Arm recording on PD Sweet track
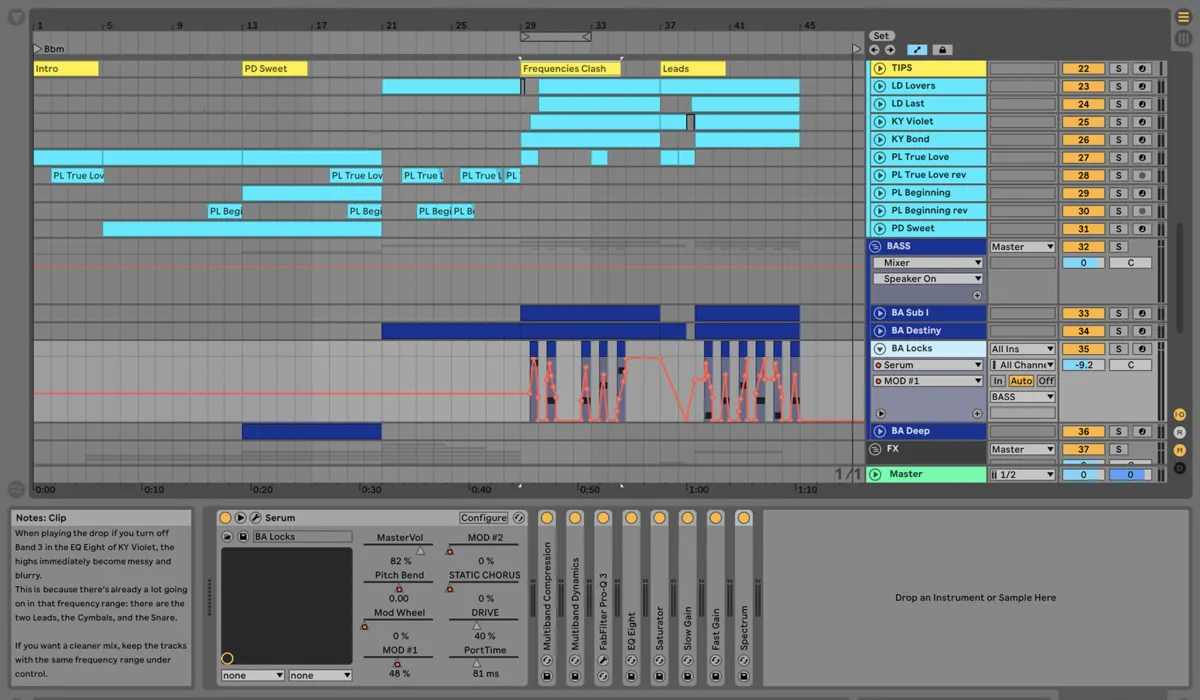Image resolution: width=1200 pixels, height=700 pixels. point(1142,229)
